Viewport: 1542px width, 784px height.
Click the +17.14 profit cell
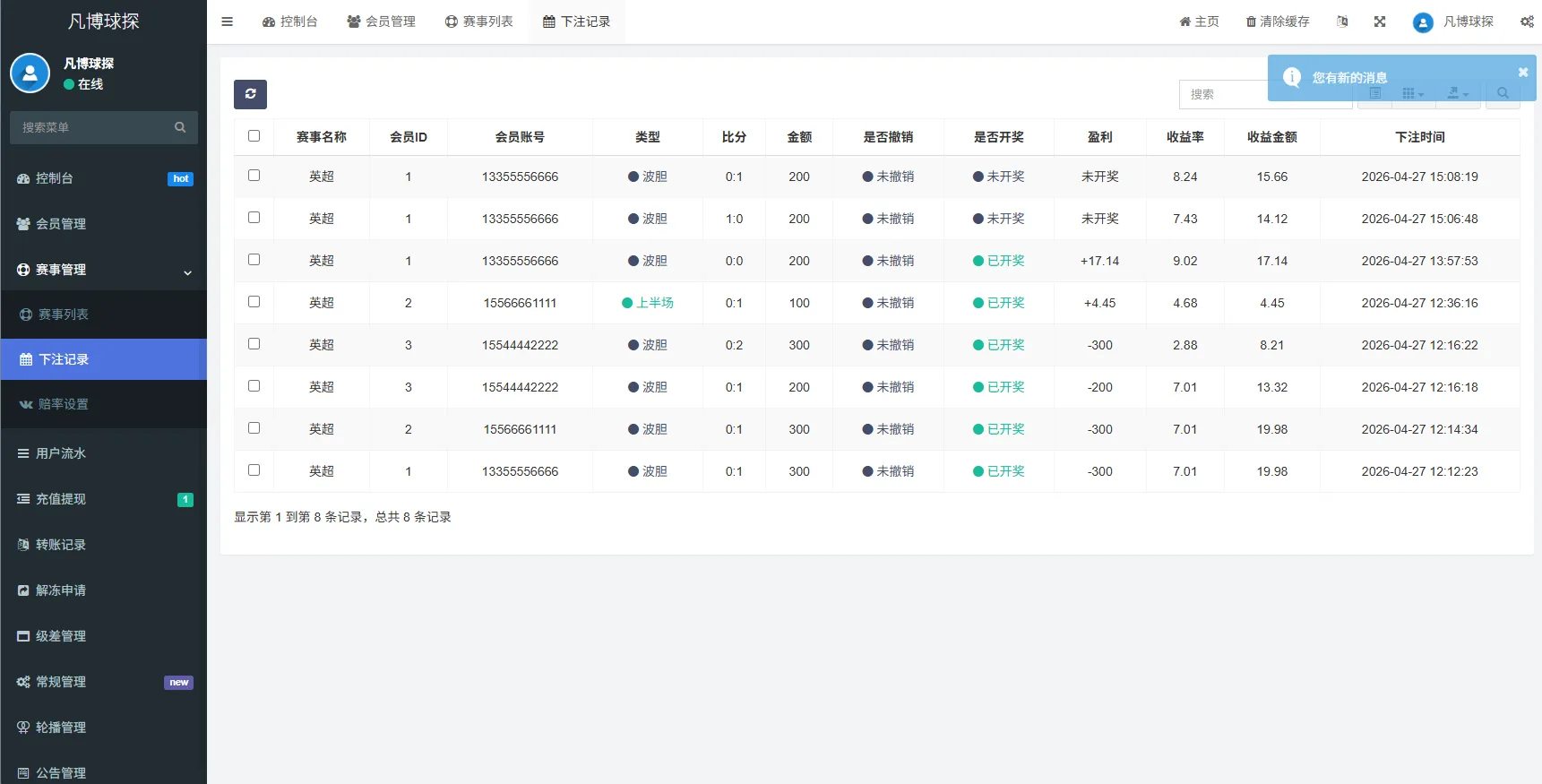pos(1099,261)
